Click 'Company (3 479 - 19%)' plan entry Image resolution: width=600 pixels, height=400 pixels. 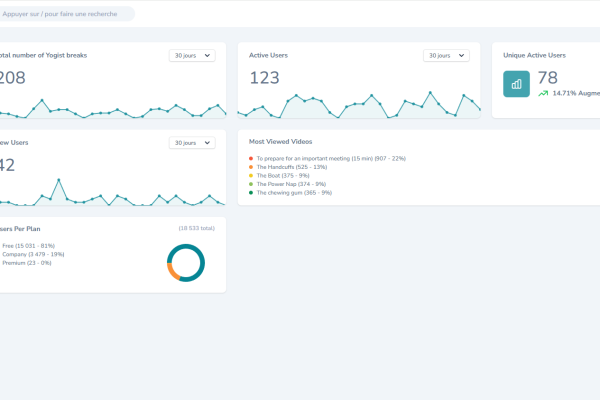click(33, 254)
